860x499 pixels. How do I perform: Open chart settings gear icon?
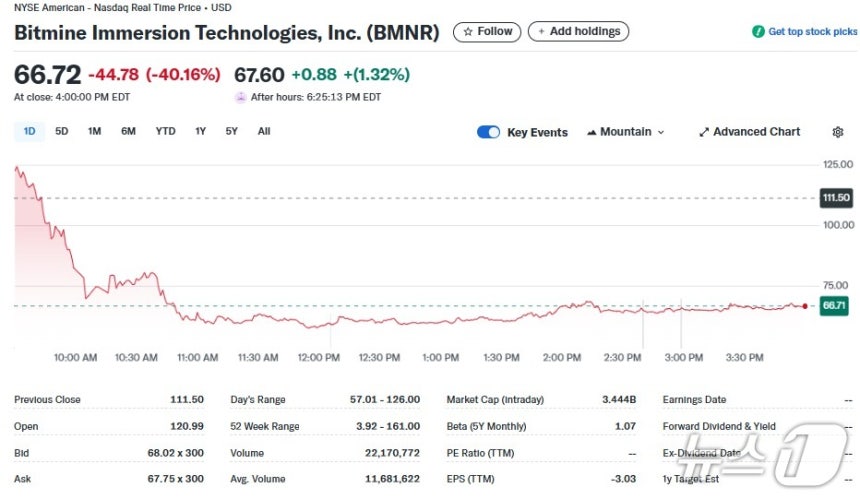tap(838, 132)
